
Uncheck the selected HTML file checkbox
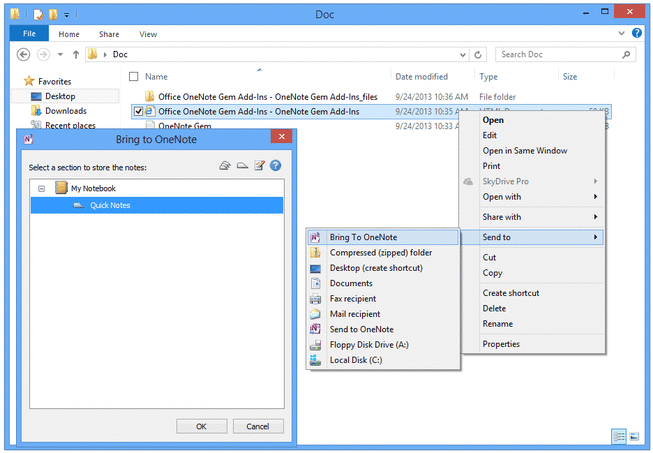[138, 111]
